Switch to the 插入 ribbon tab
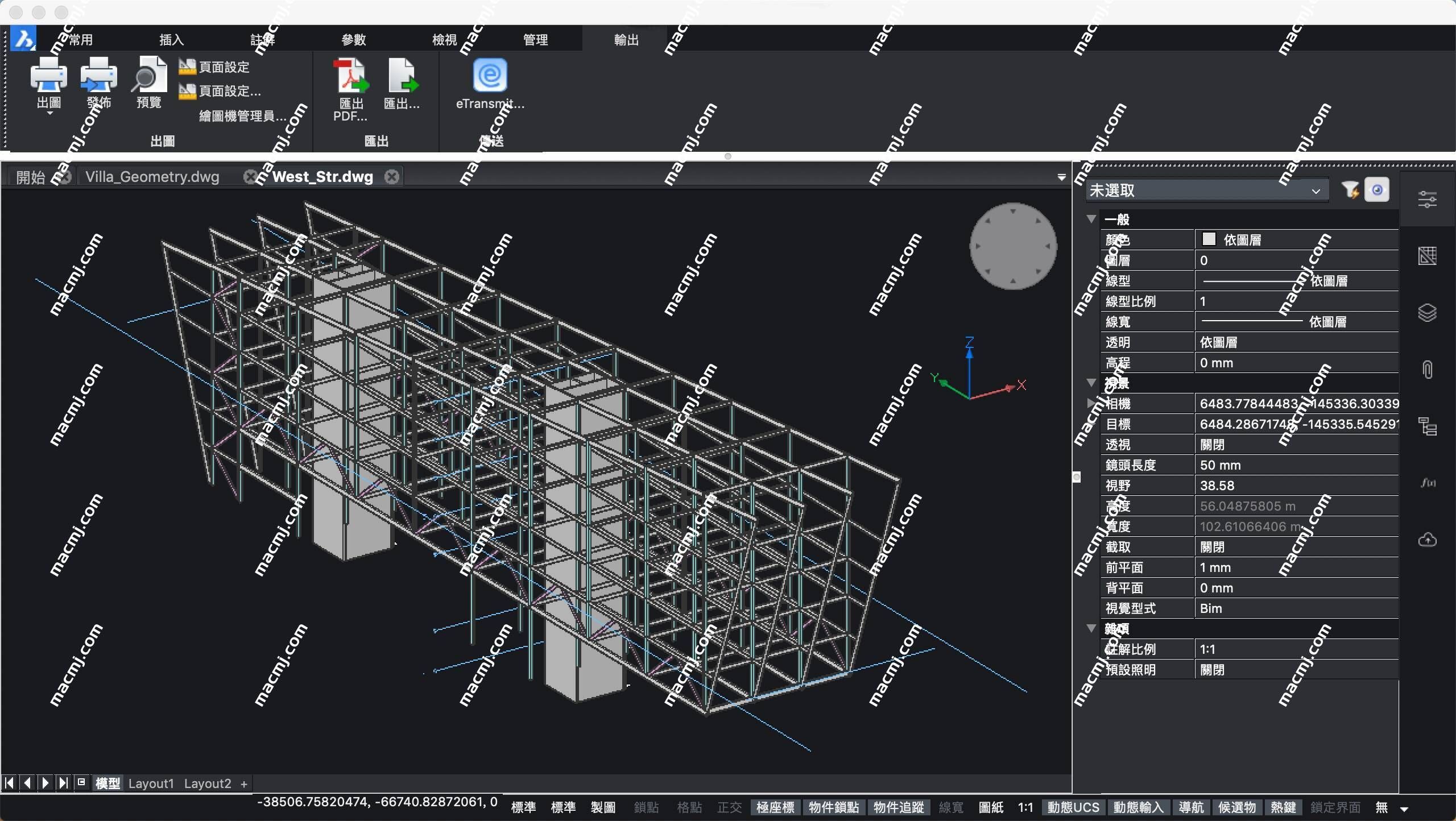 171,40
